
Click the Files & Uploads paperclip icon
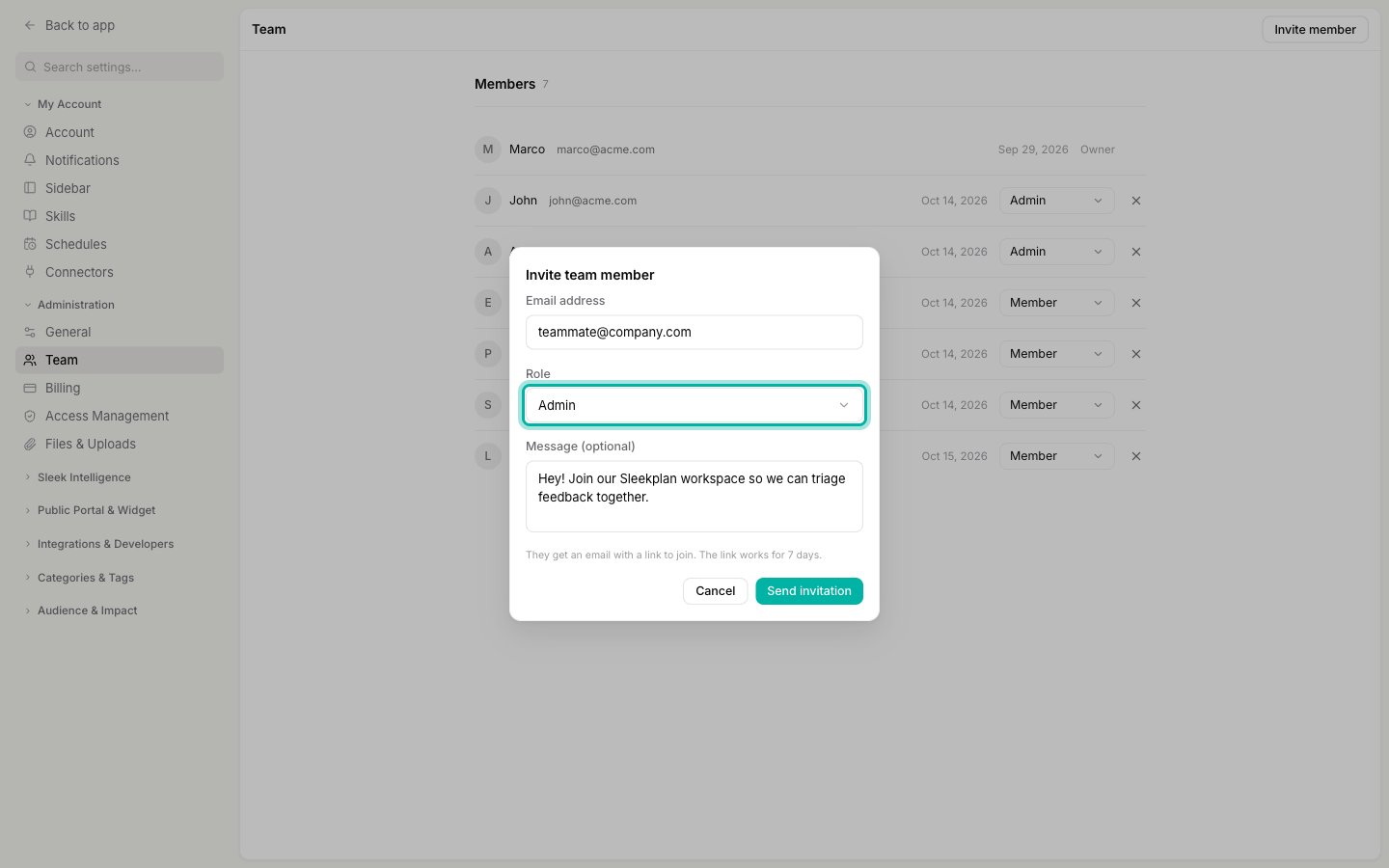(x=30, y=444)
